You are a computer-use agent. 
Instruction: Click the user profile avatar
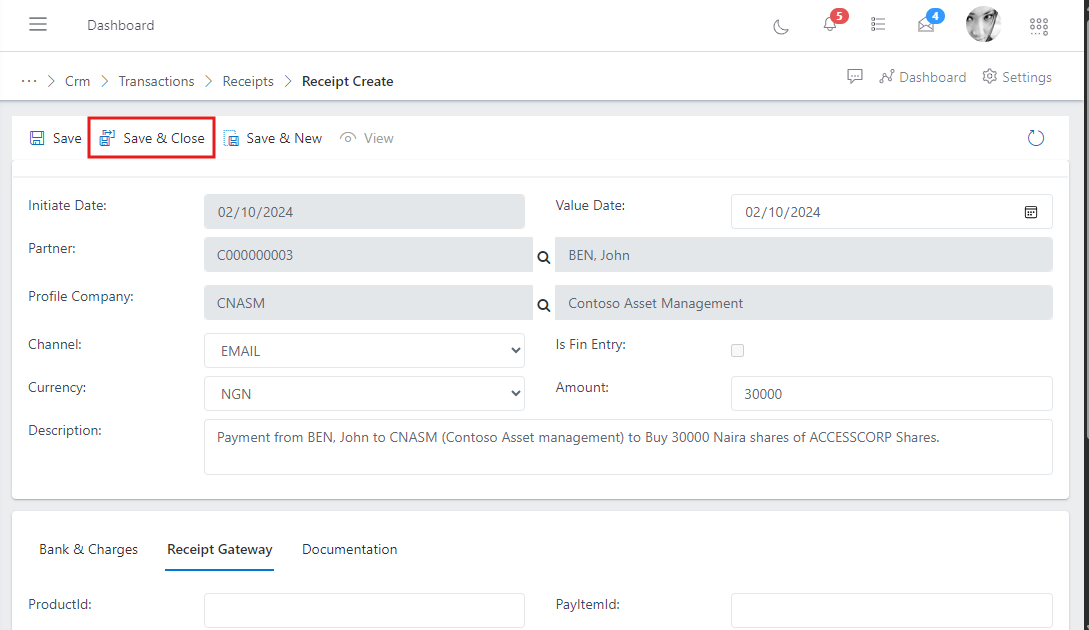(983, 25)
